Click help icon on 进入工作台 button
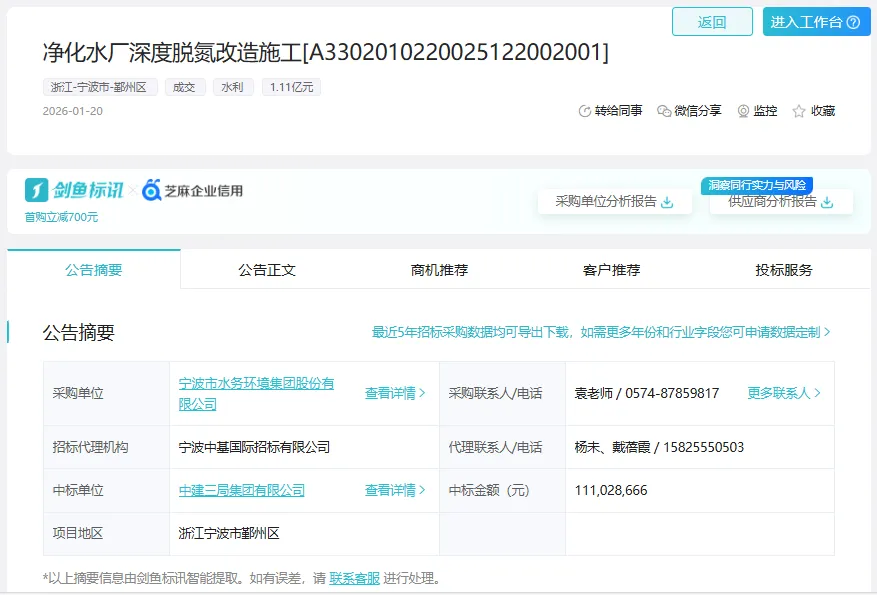Viewport: 877px width, 595px height. tap(853, 22)
